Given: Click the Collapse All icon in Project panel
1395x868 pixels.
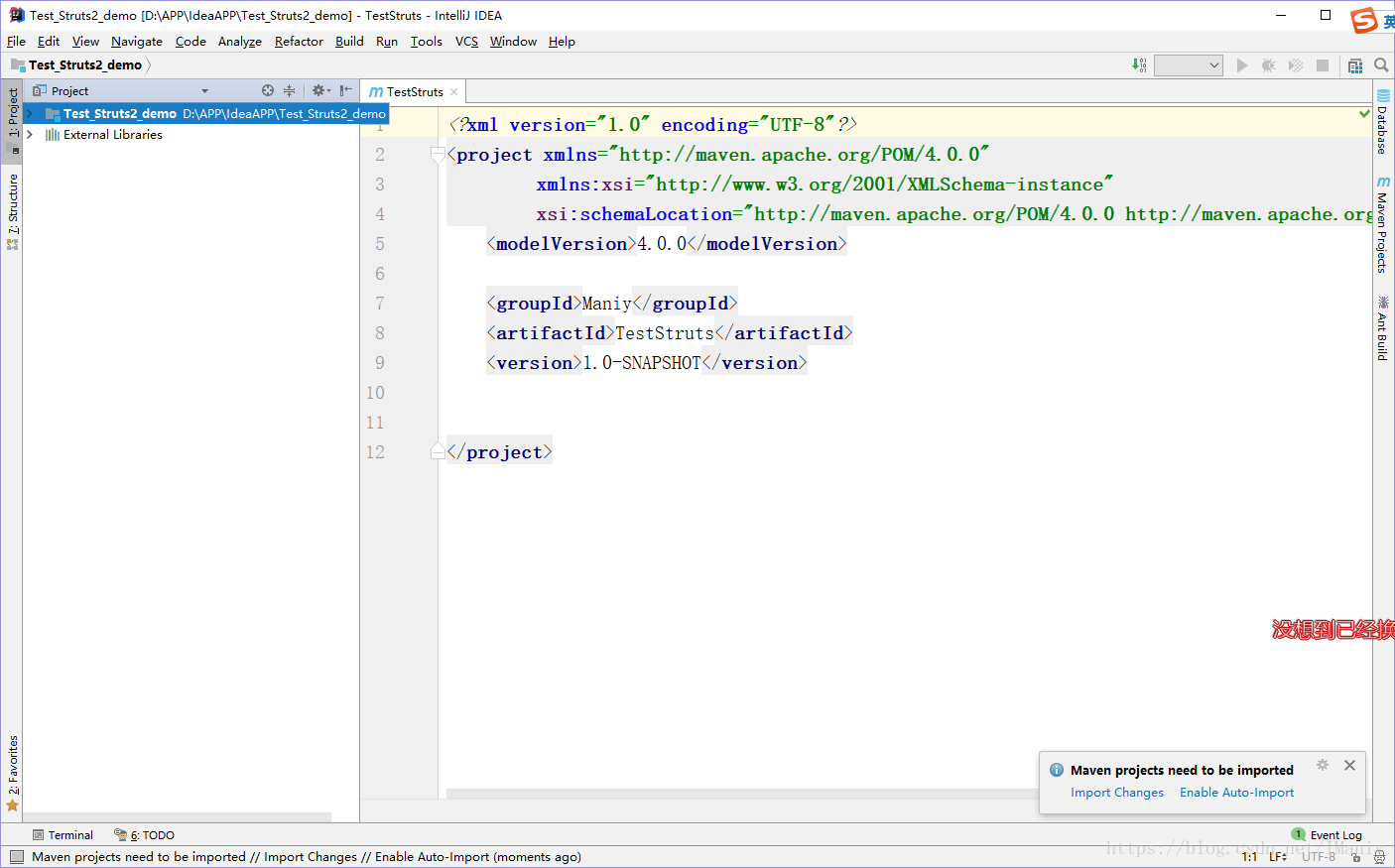Looking at the screenshot, I should pos(290,90).
